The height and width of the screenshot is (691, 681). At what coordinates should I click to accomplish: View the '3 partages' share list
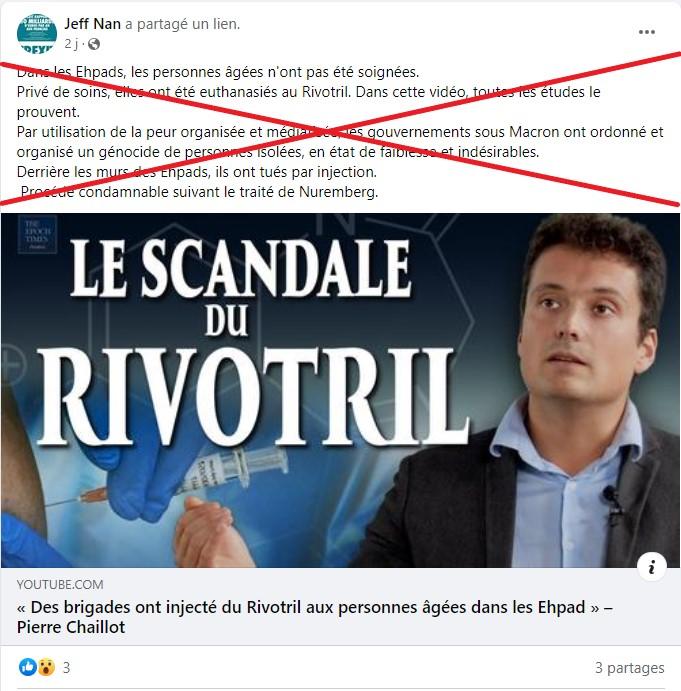pos(629,668)
